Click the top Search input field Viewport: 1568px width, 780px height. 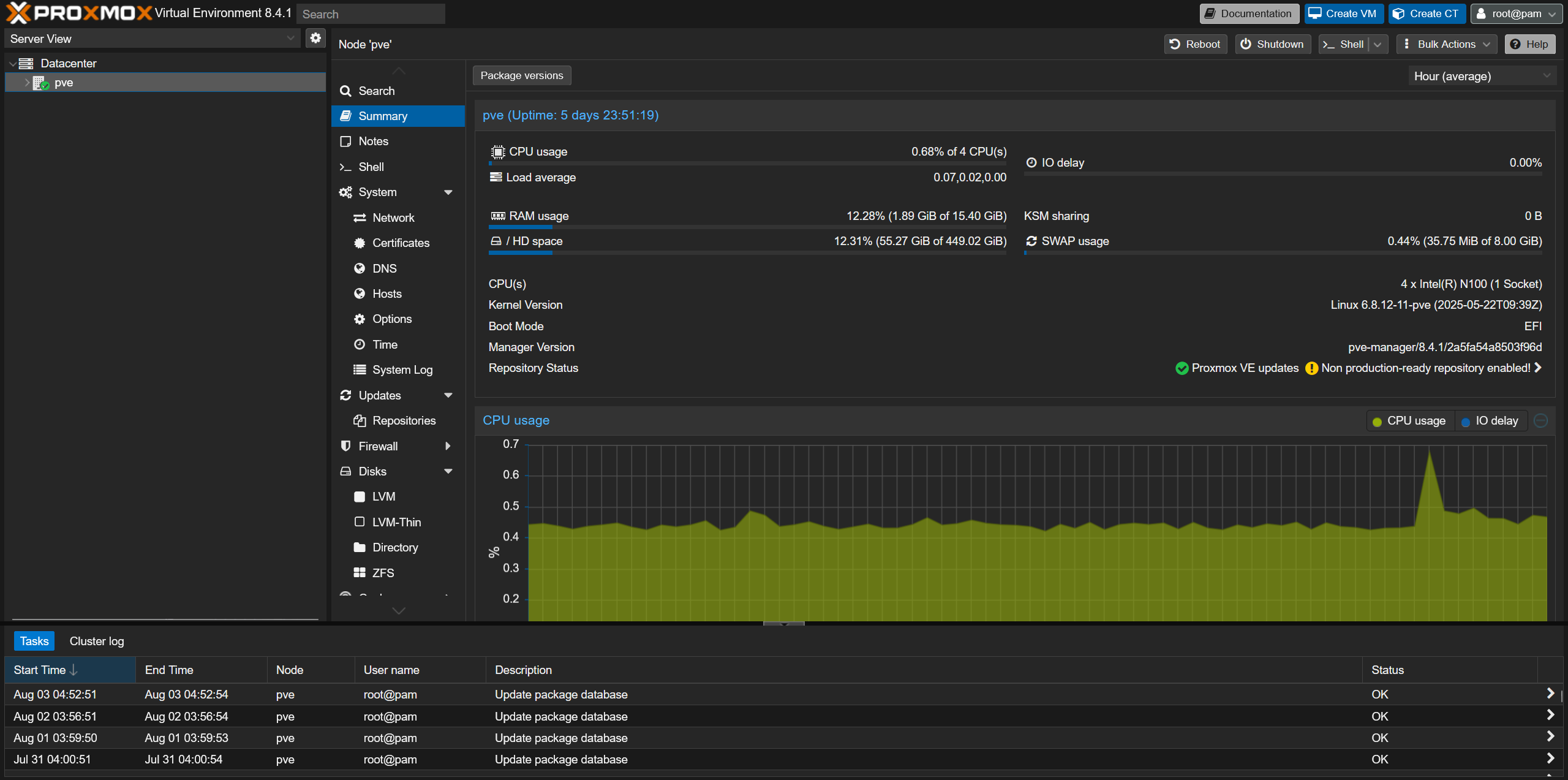tap(371, 13)
